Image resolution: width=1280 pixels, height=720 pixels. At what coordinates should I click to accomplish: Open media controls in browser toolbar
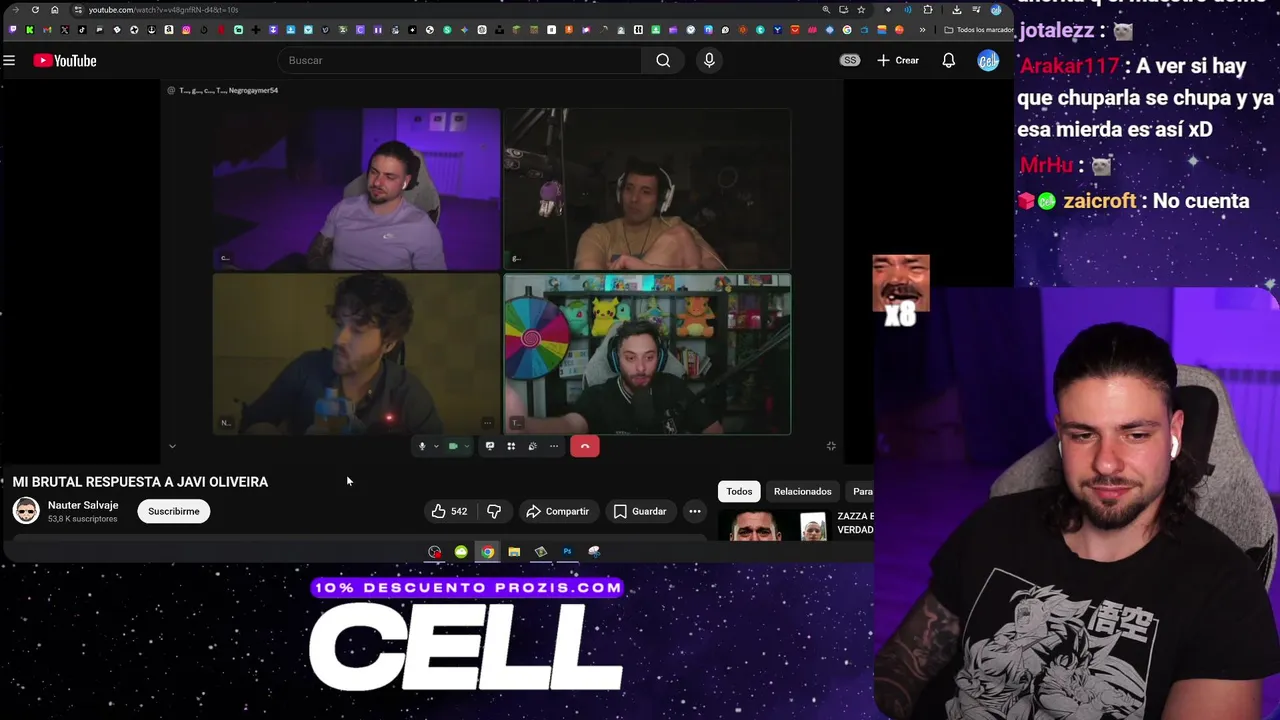(x=977, y=10)
